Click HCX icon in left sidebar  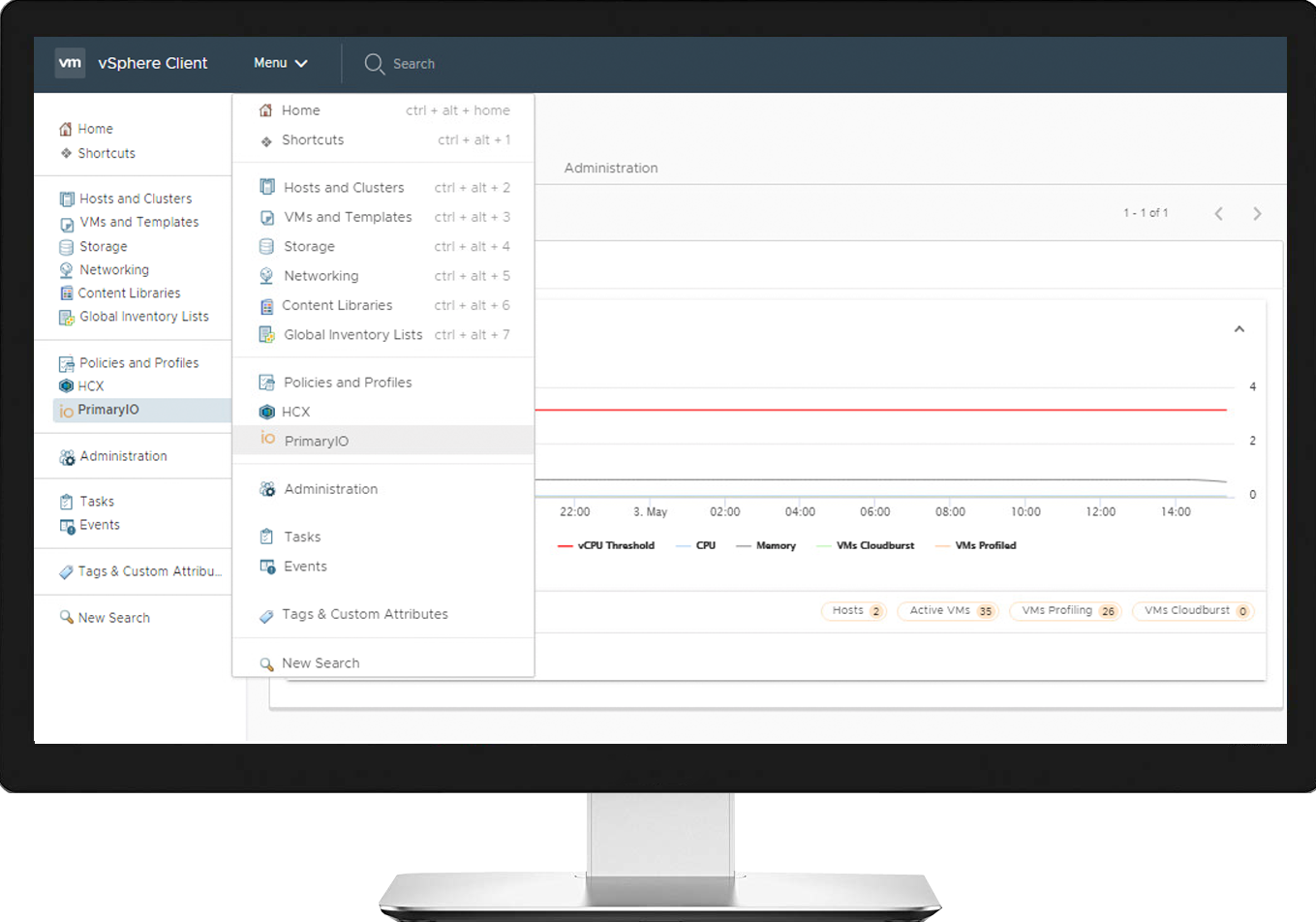[66, 385]
